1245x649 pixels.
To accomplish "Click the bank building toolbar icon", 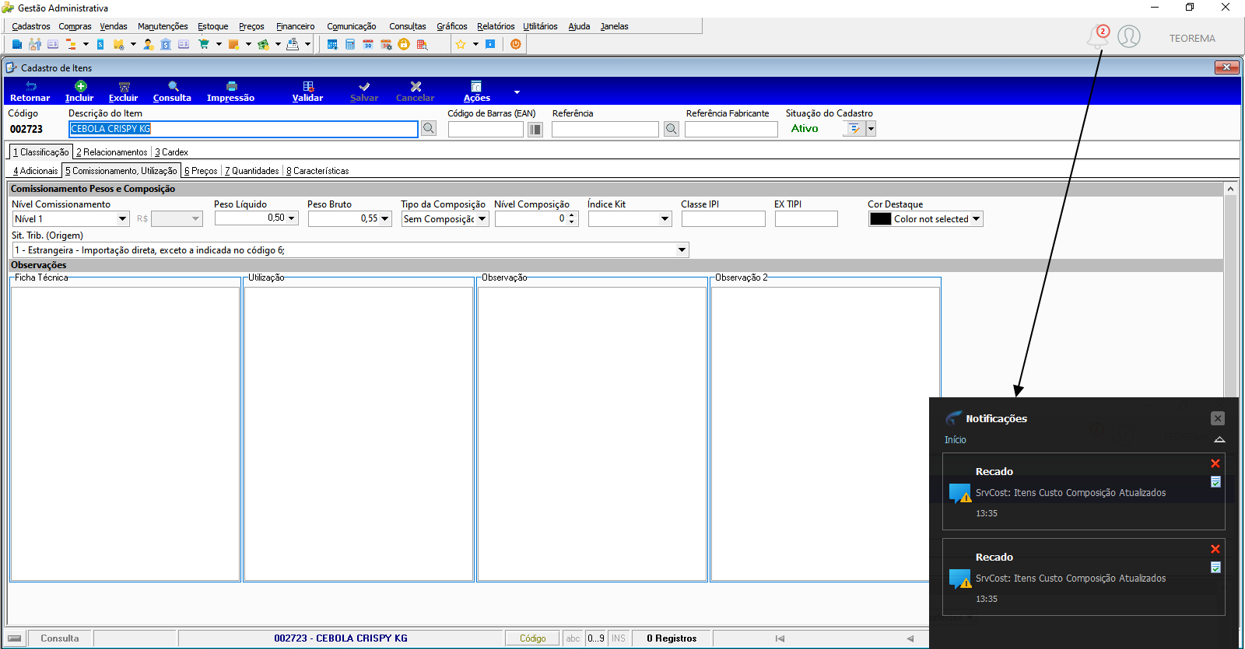I will click(x=165, y=44).
